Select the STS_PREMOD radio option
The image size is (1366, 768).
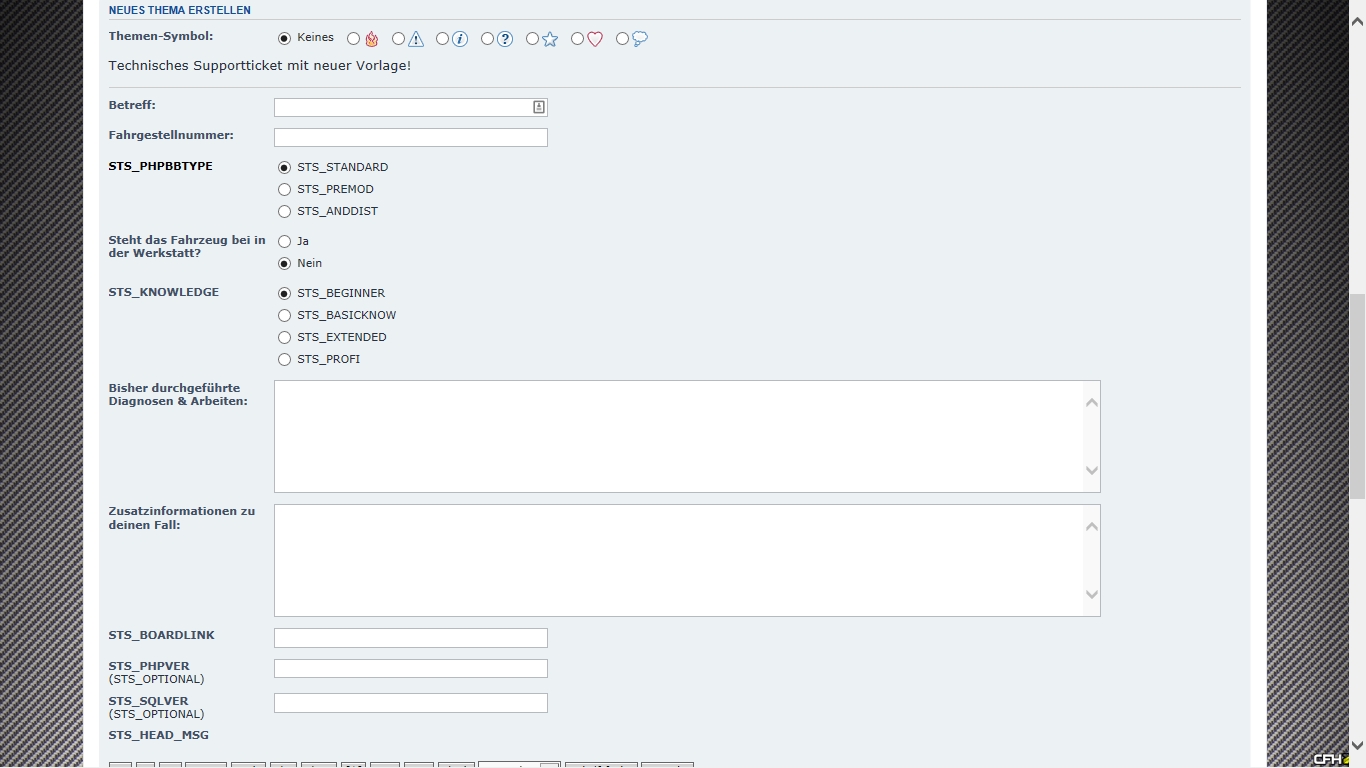coord(285,190)
